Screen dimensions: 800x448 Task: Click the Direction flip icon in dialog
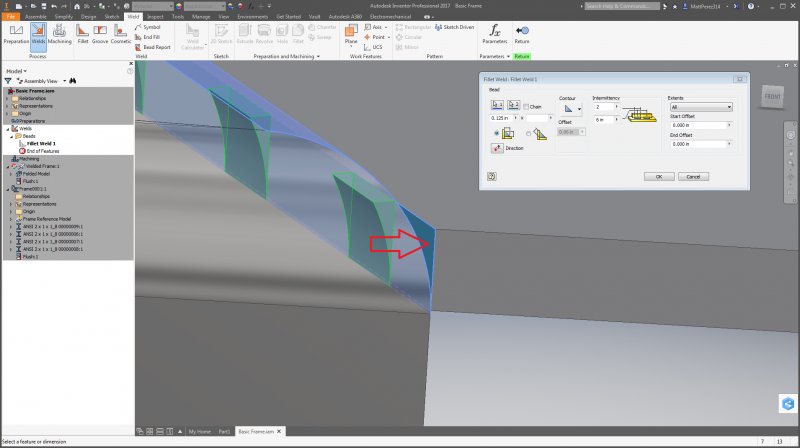[x=496, y=147]
